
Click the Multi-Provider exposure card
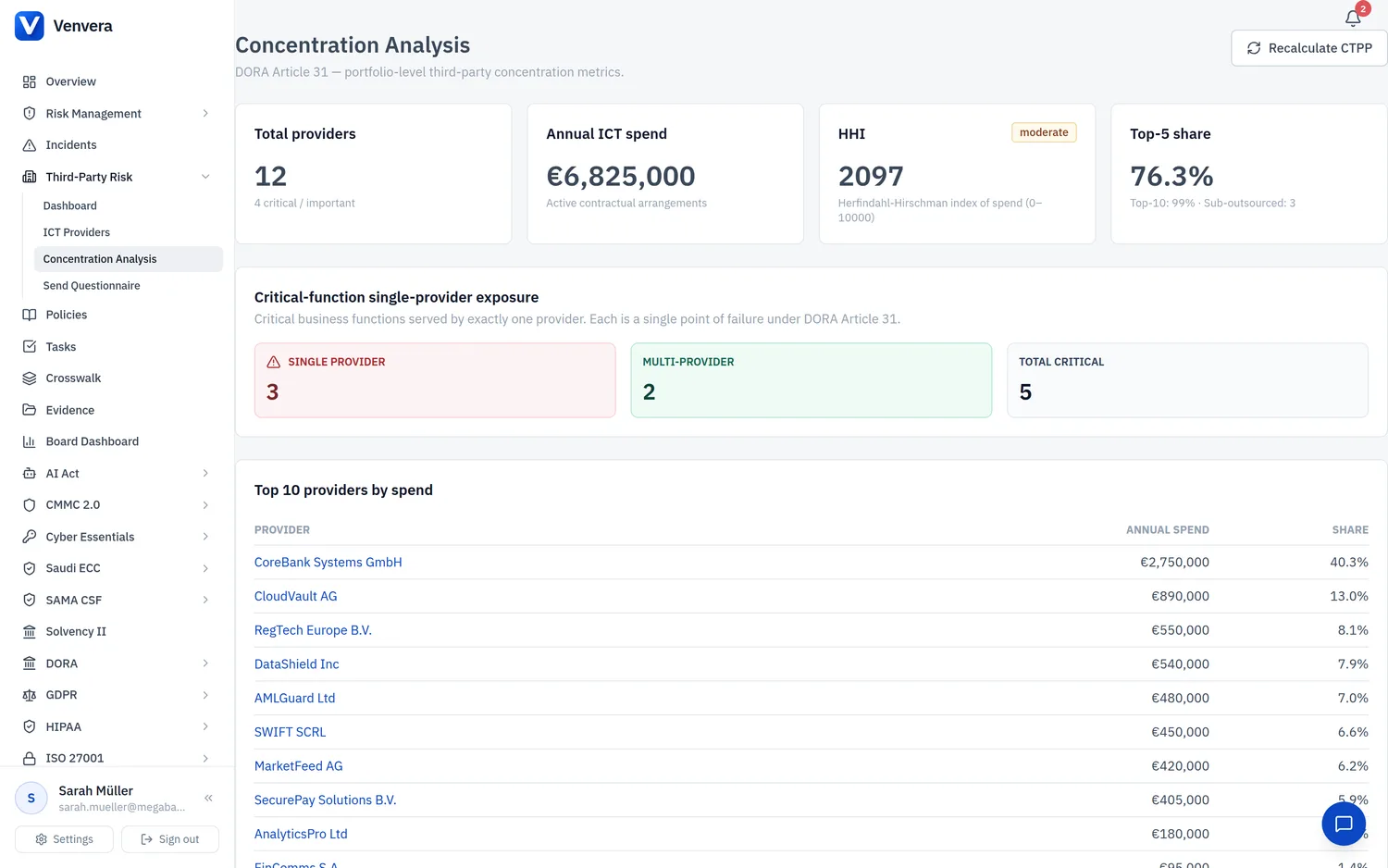(812, 380)
